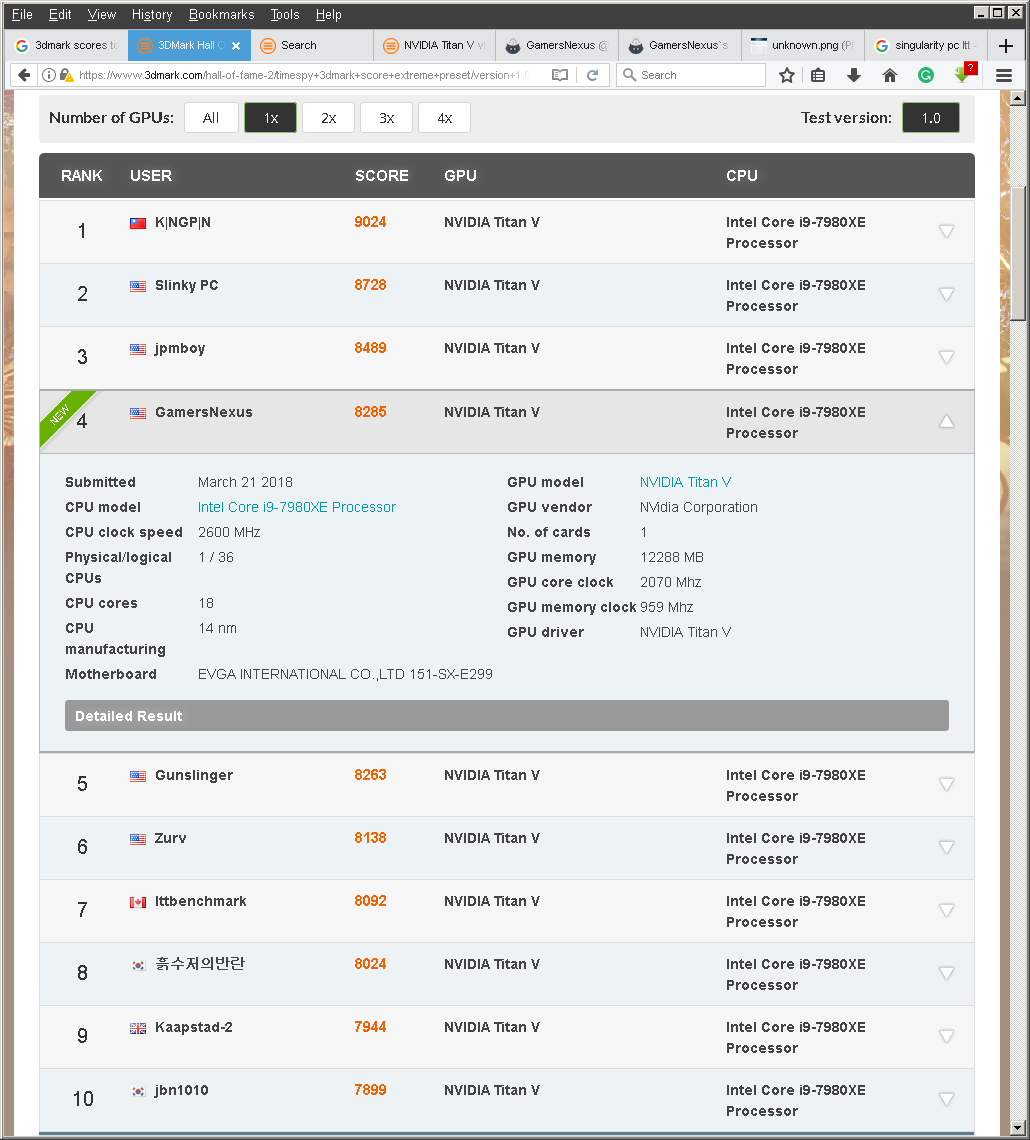Expand details for jbn1010 row
Viewport: 1030px width, 1140px height.
click(x=946, y=1099)
